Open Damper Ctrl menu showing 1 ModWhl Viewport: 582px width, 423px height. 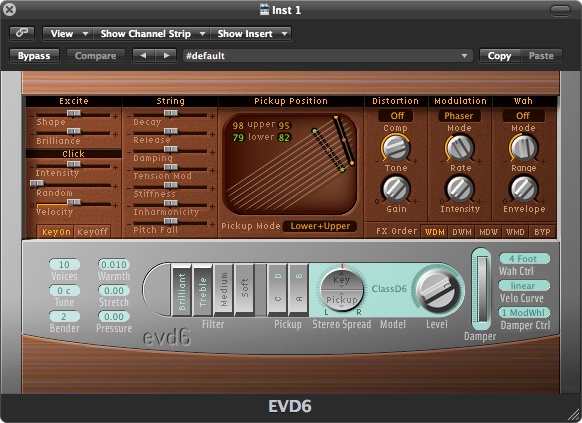(524, 312)
